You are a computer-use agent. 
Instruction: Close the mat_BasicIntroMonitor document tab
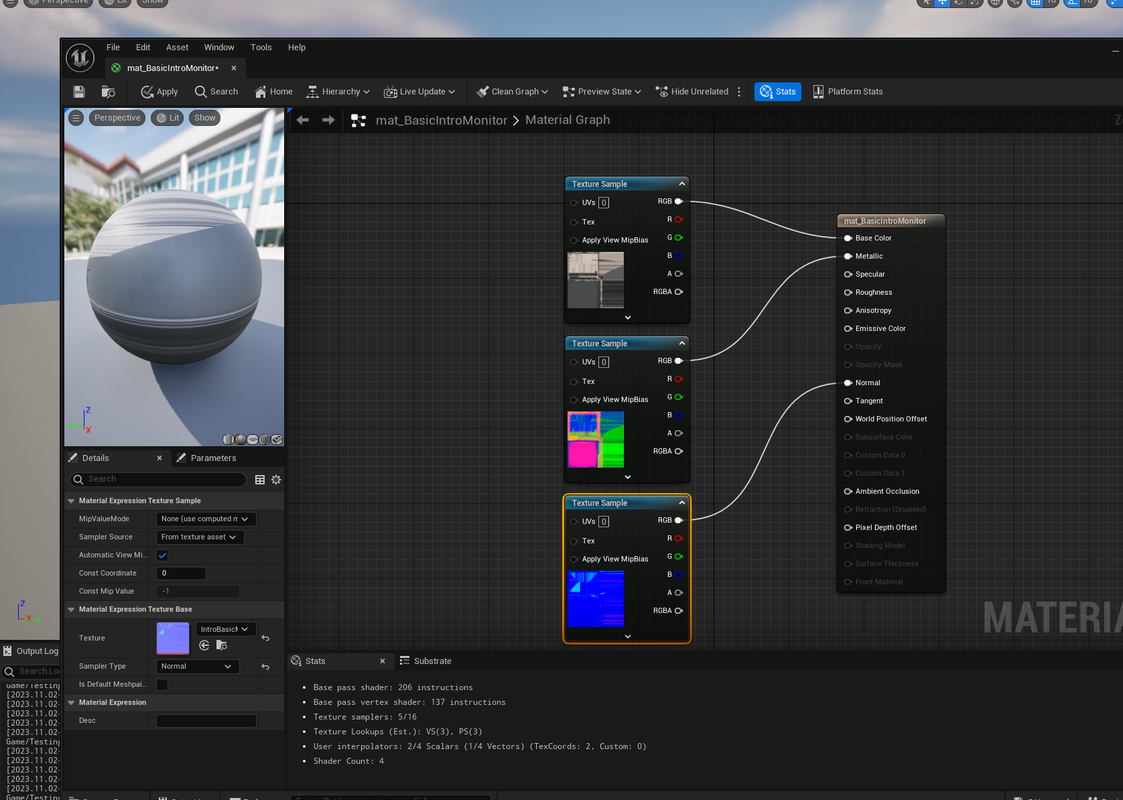coord(233,68)
